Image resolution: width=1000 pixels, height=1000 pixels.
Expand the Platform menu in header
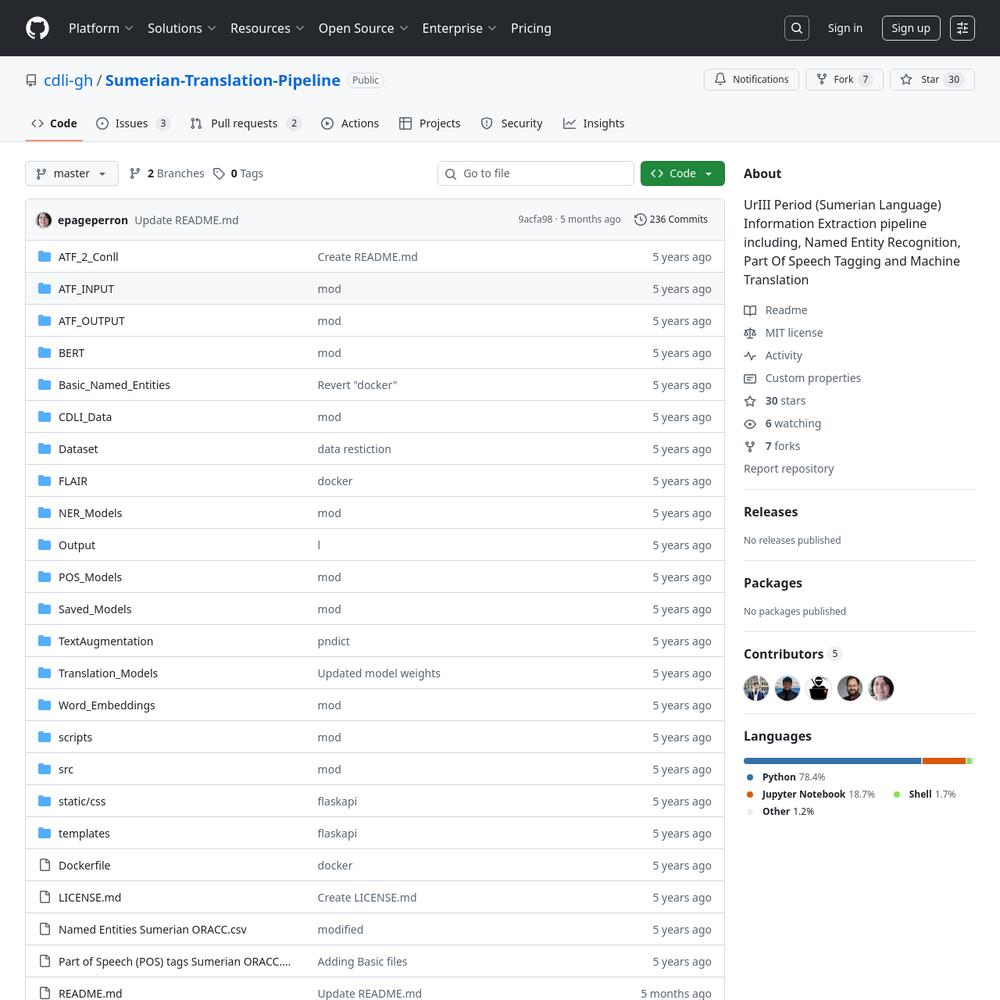pos(100,28)
